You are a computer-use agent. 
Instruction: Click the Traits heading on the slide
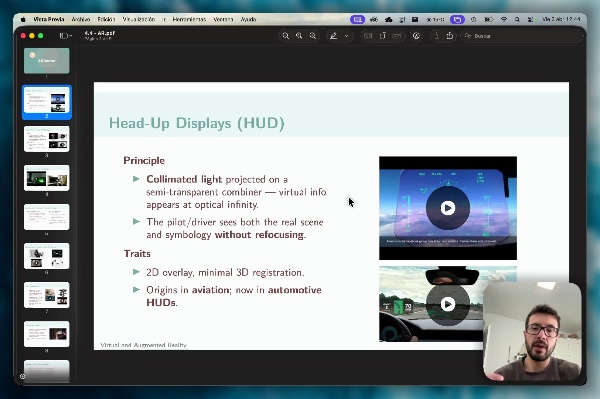(137, 254)
